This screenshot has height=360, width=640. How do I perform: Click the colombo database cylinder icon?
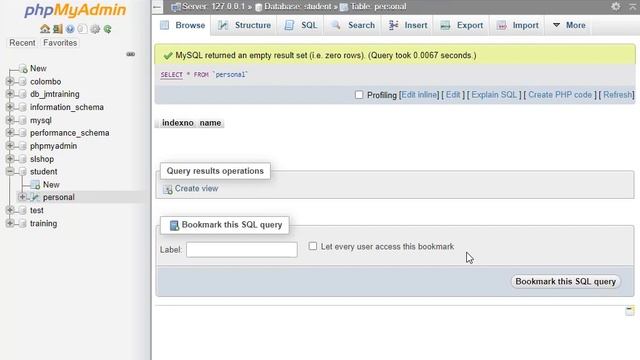(23, 81)
